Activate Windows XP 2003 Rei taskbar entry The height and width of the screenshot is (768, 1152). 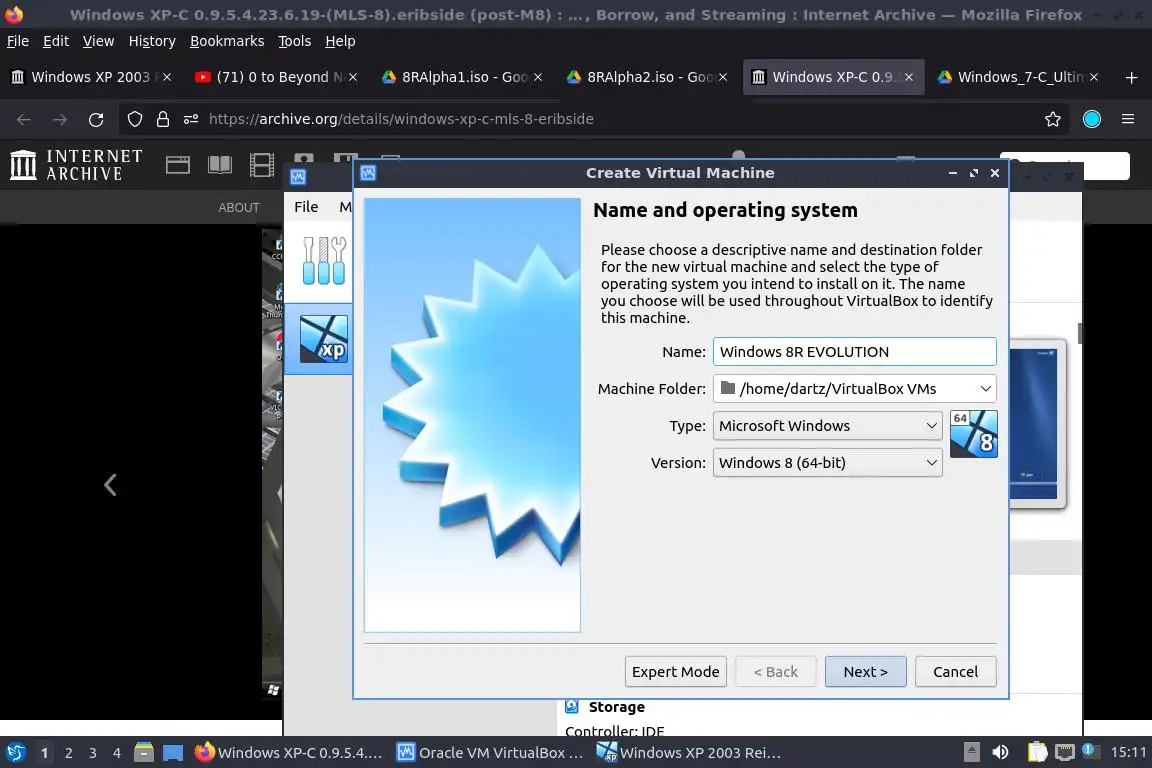click(688, 753)
